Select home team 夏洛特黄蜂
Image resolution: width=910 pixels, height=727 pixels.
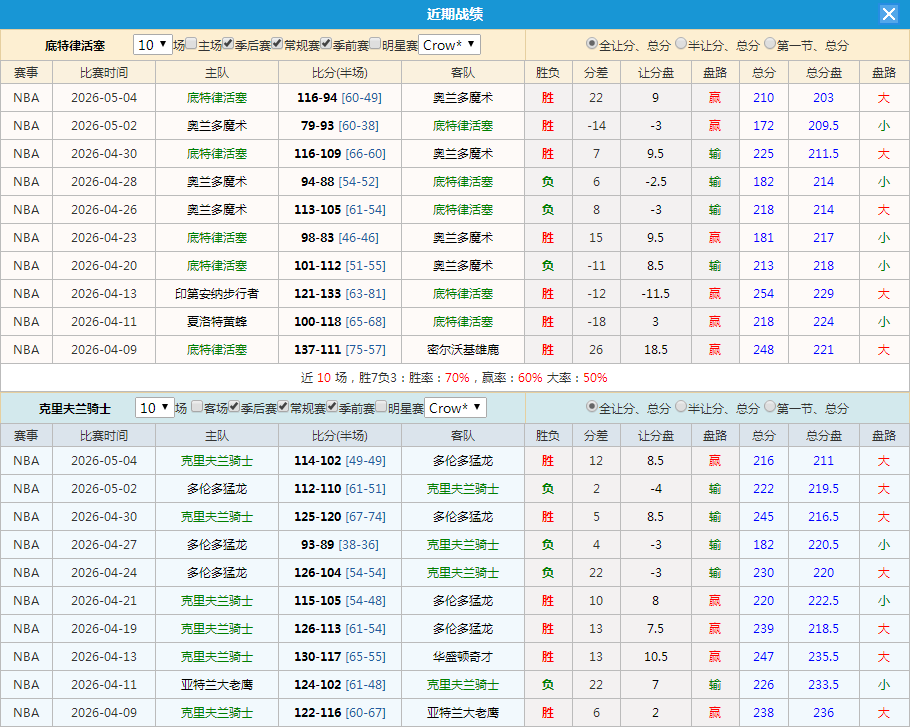pyautogui.click(x=216, y=321)
